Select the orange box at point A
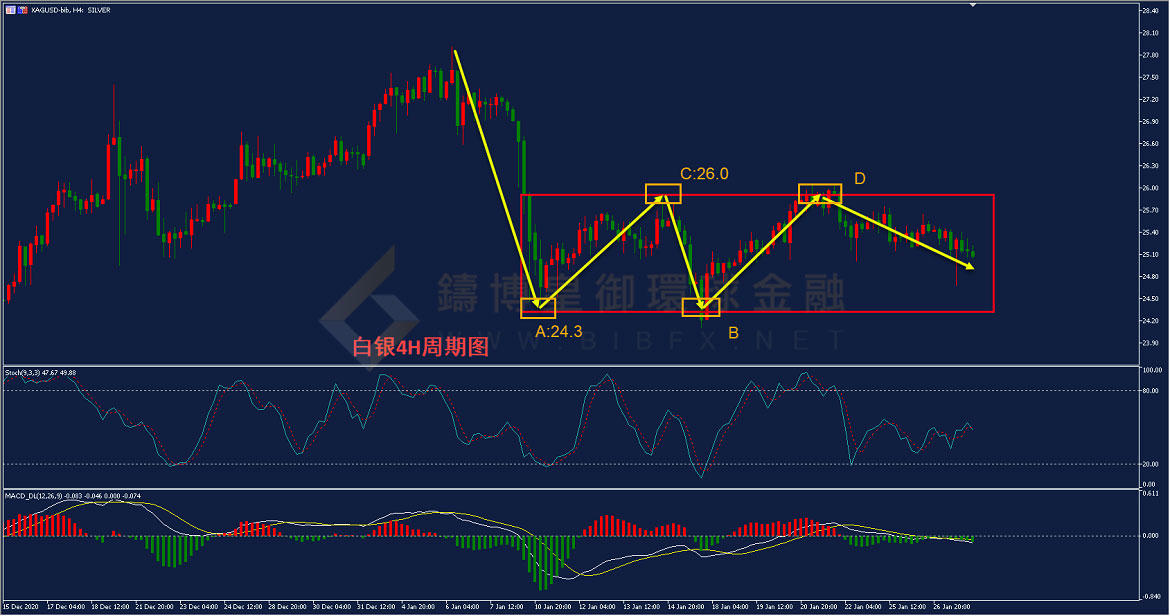This screenshot has width=1170, height=616. (538, 308)
